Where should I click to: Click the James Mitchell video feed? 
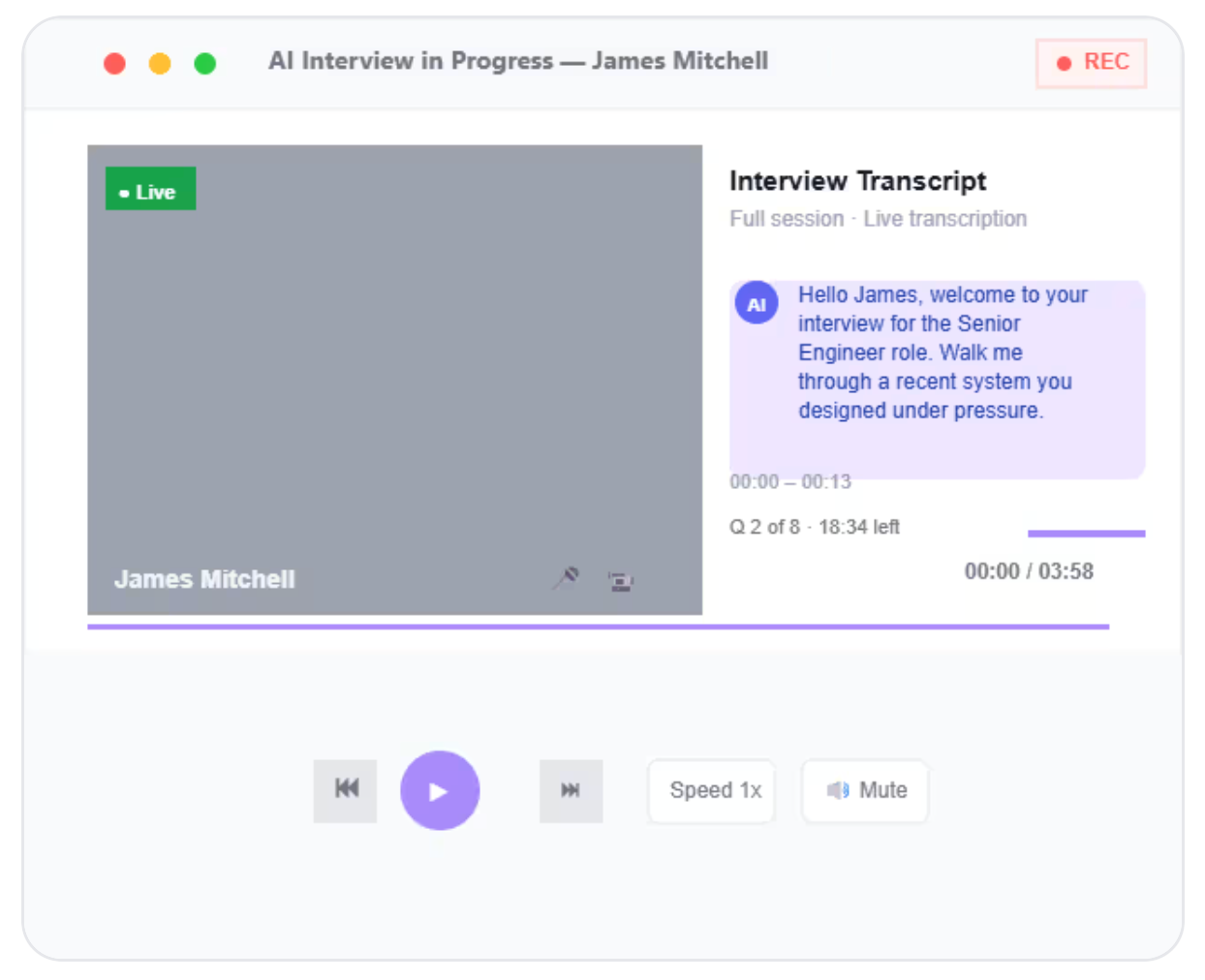394,380
